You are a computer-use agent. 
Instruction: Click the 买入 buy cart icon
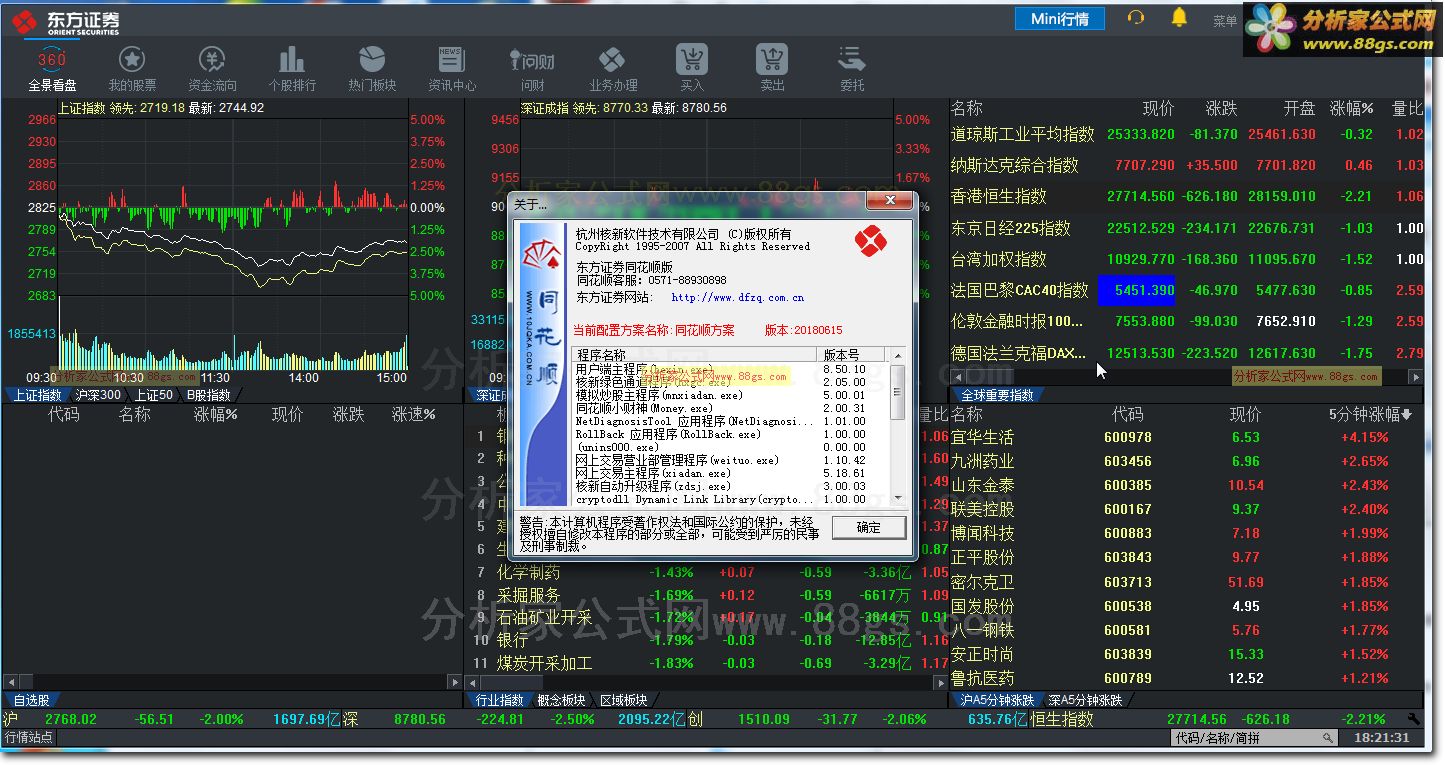click(692, 68)
